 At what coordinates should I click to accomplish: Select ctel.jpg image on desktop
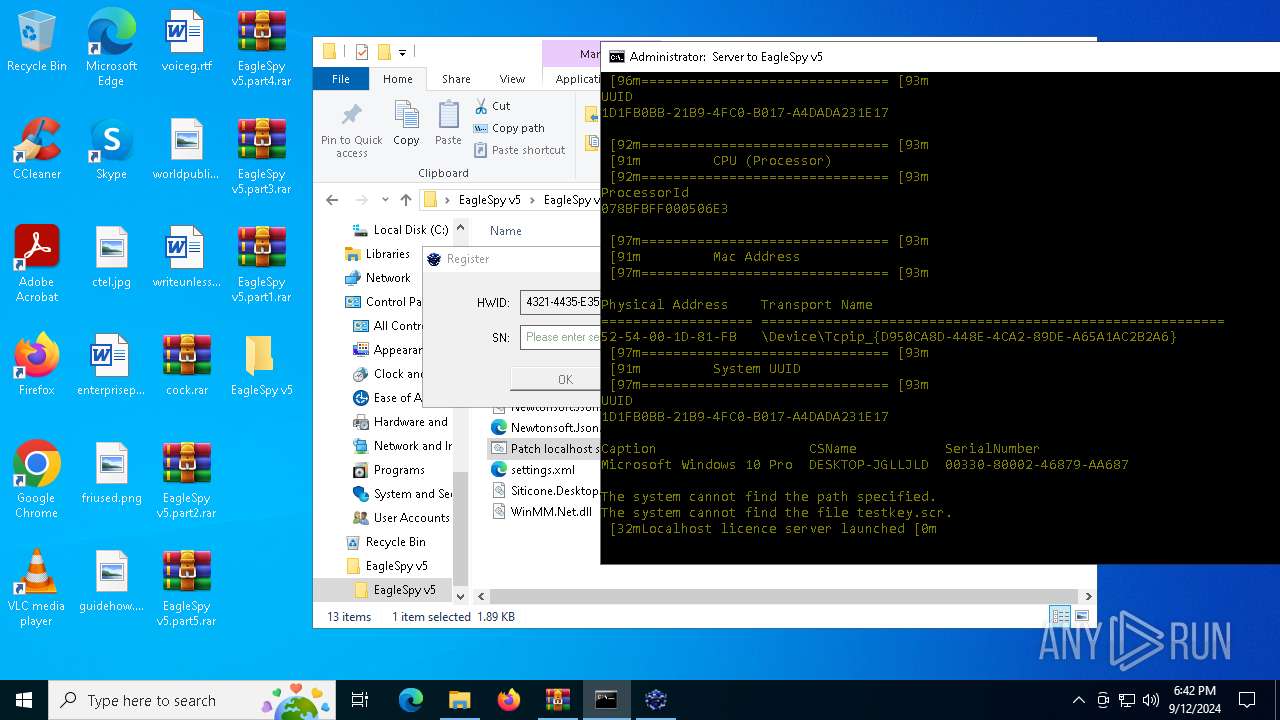pyautogui.click(x=111, y=257)
